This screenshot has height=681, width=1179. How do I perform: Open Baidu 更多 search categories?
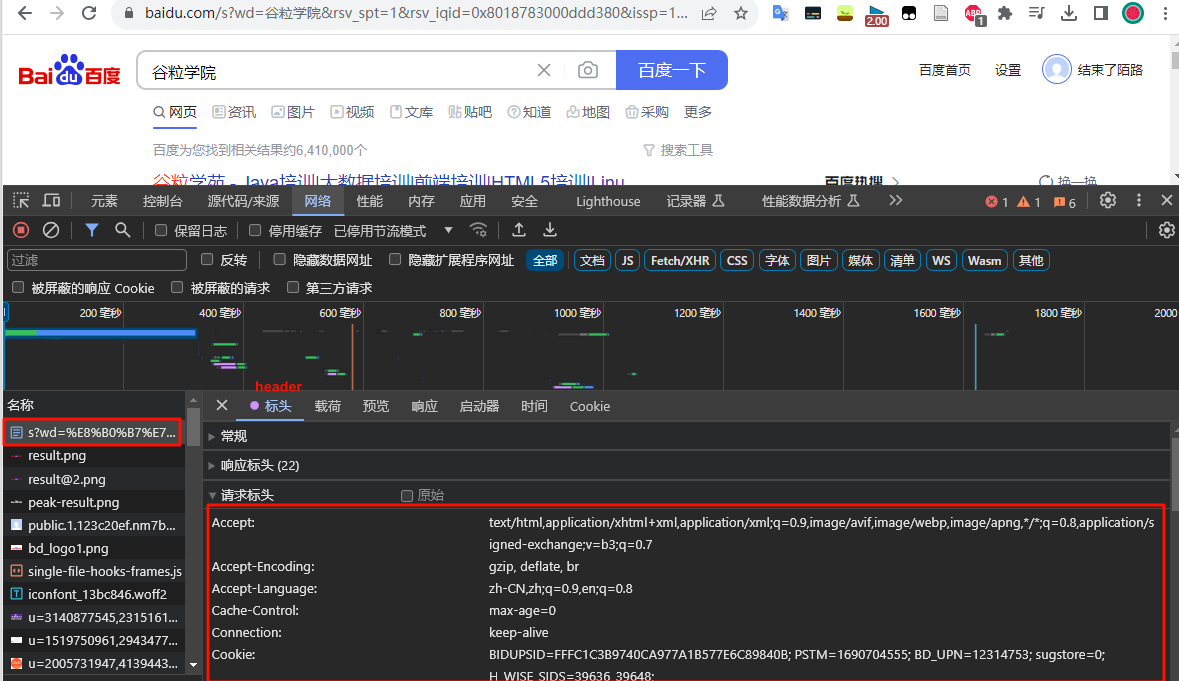(697, 112)
